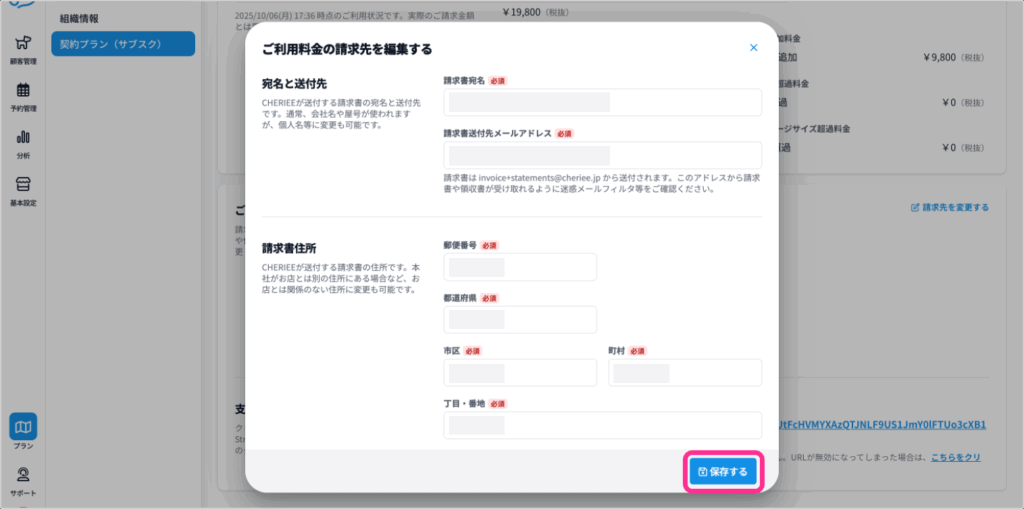This screenshot has height=509, width=1024.
Task: Click the 都道府県 field
Action: point(519,320)
